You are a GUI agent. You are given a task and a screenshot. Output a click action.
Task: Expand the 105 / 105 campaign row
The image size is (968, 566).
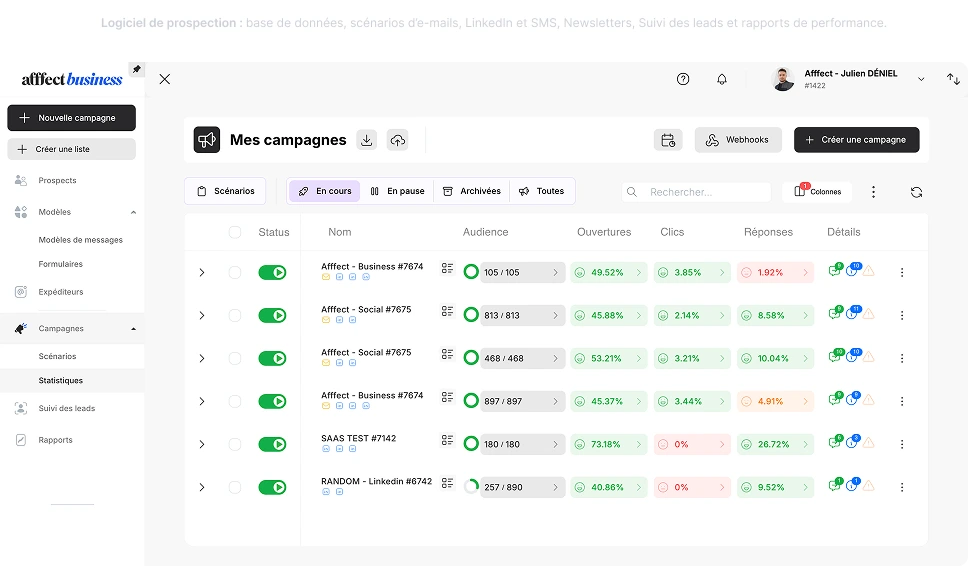(x=202, y=272)
